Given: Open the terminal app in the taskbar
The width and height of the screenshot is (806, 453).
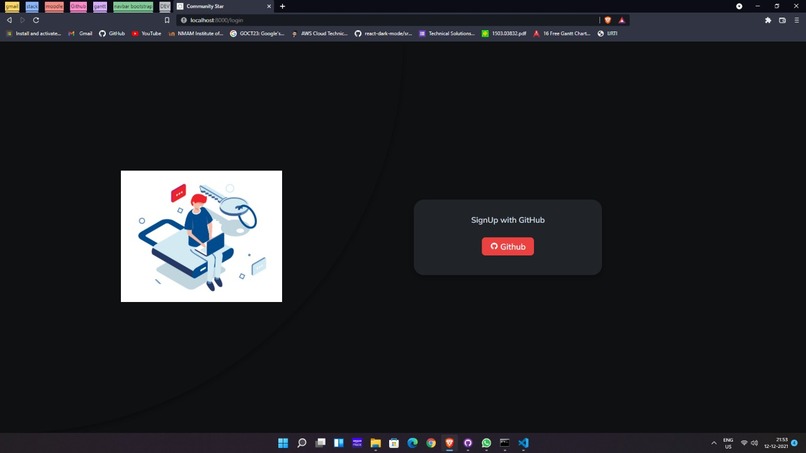Looking at the screenshot, I should click(505, 443).
